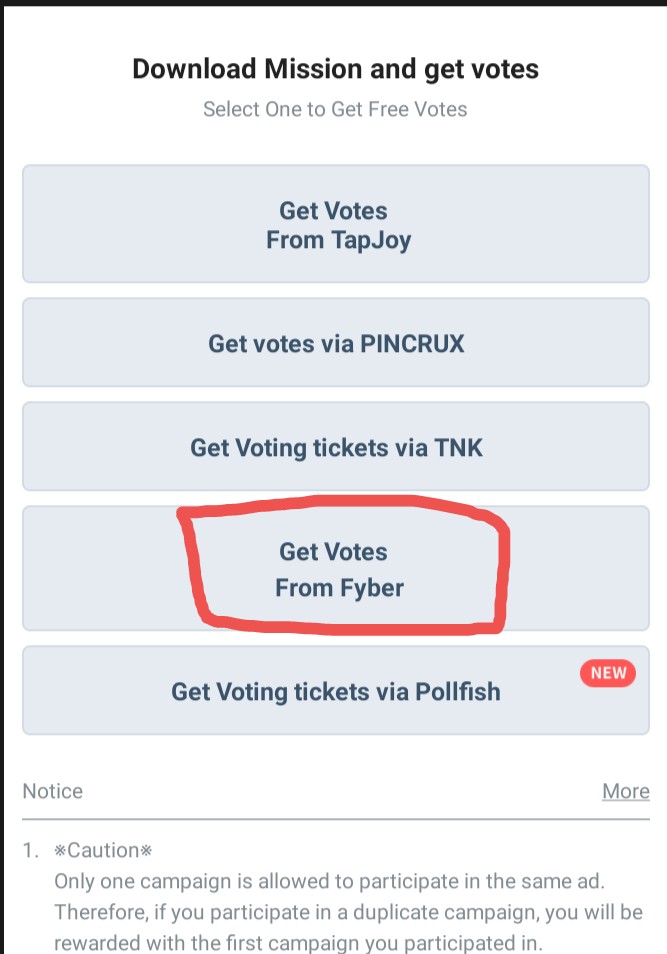This screenshot has width=667, height=954.
Task: Click the Caution heading in the notice
Action: coord(102,851)
